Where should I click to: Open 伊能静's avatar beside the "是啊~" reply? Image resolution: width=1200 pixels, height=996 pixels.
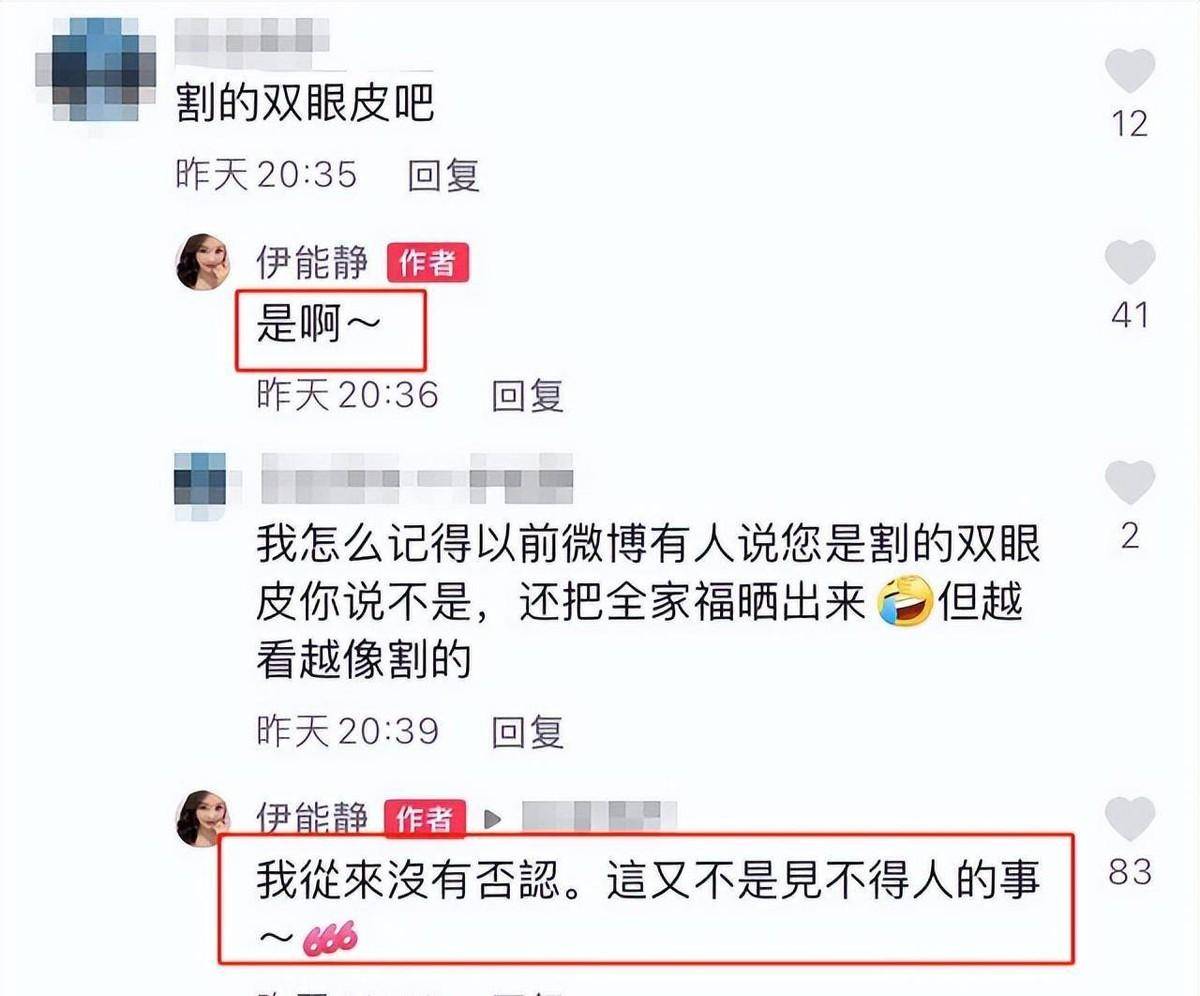pyautogui.click(x=204, y=263)
